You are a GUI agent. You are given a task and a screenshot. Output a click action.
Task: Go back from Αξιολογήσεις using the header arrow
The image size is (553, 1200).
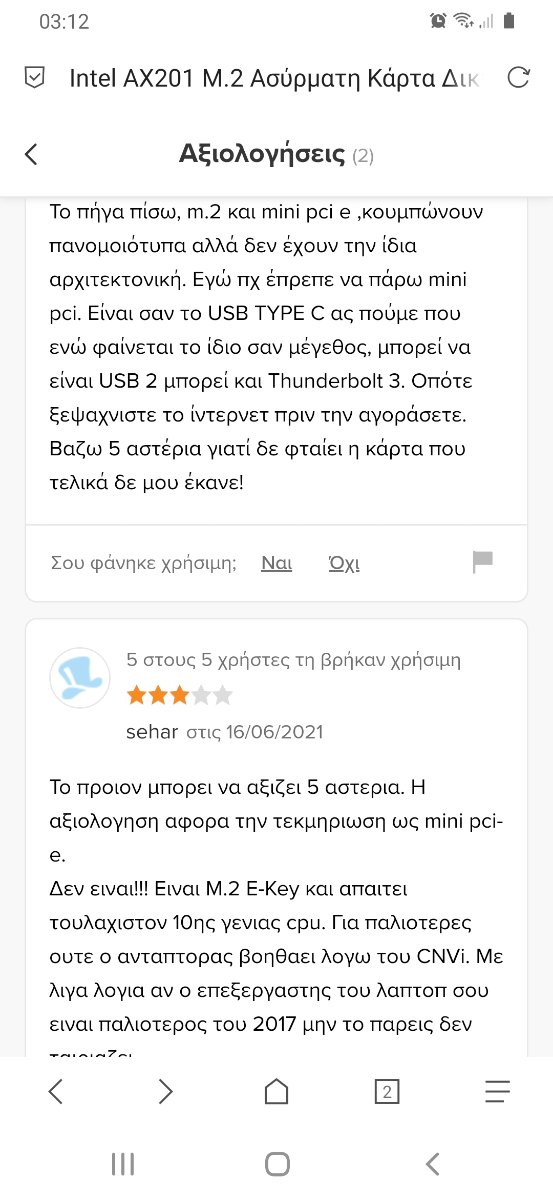[x=31, y=154]
